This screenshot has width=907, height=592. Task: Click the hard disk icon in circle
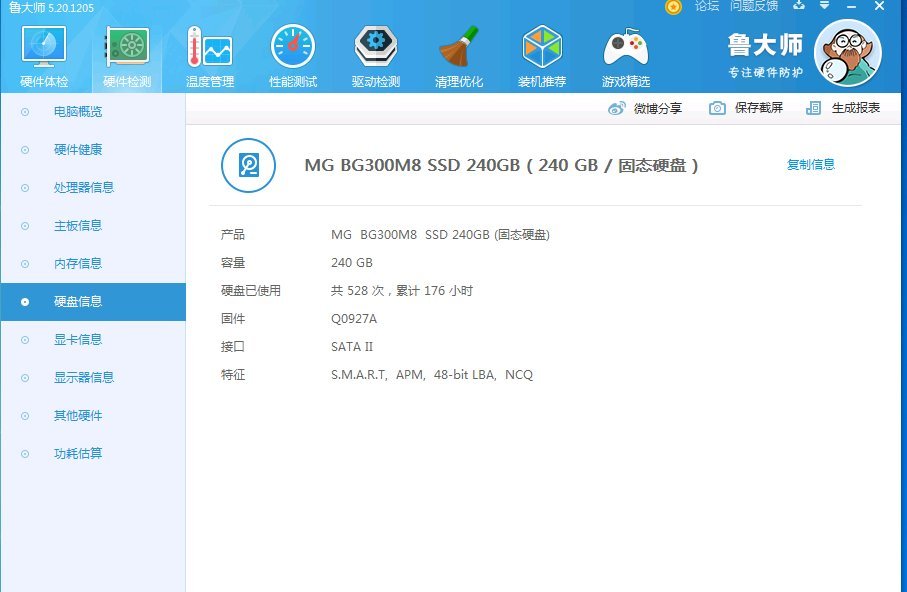coord(249,166)
